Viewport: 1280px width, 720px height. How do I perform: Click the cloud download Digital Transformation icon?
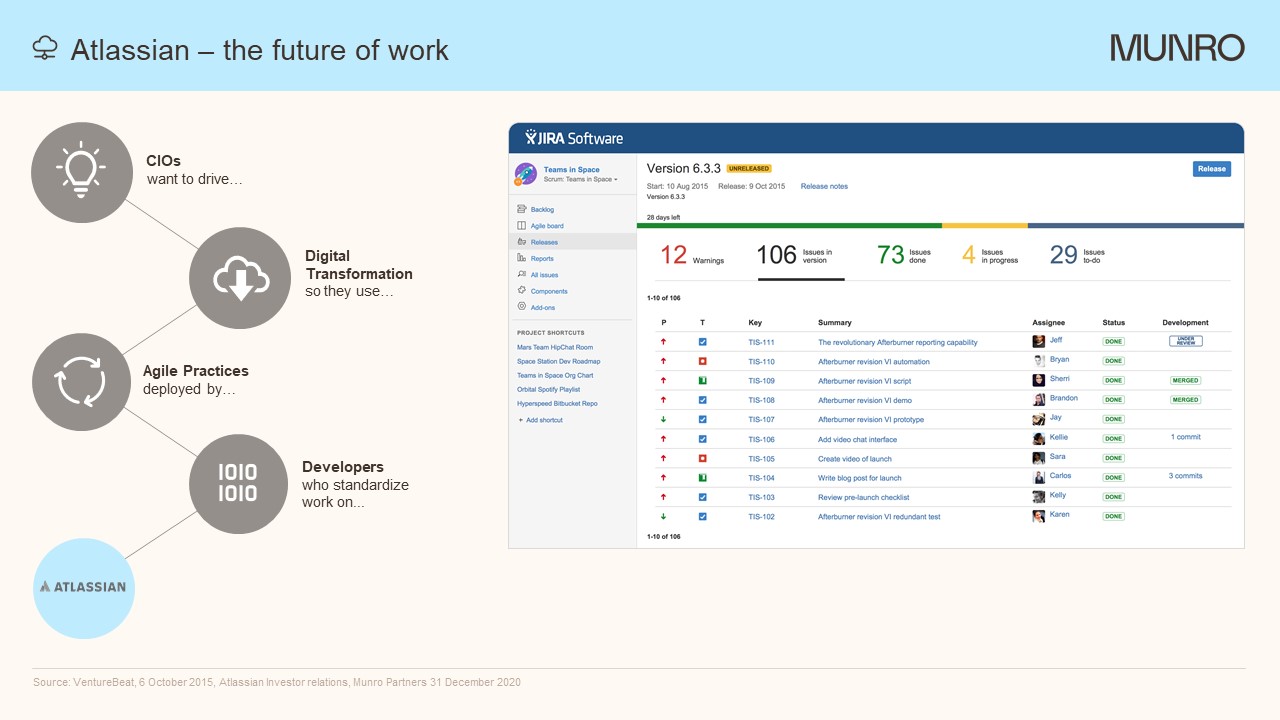pos(239,278)
